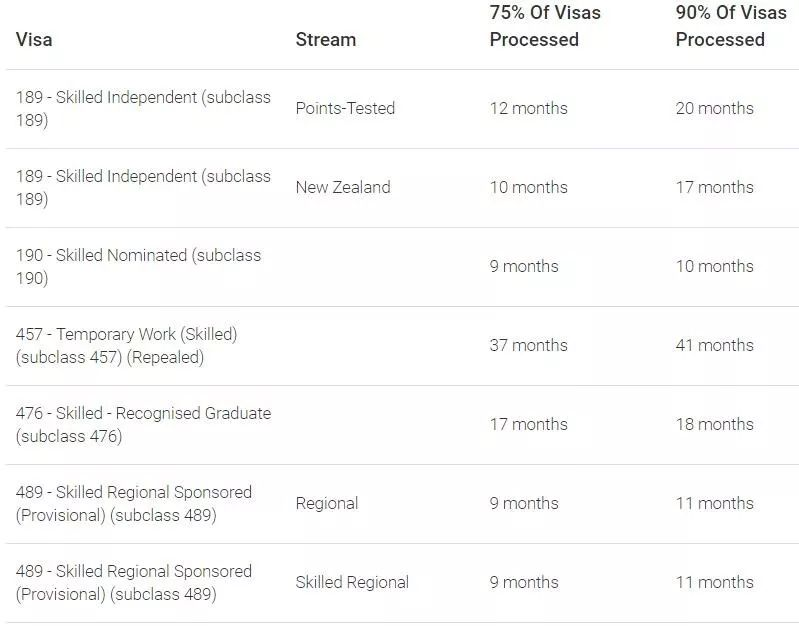Select the 457 - Temporary Work (Skilled) visa
This screenshot has width=799, height=626.
126,345
